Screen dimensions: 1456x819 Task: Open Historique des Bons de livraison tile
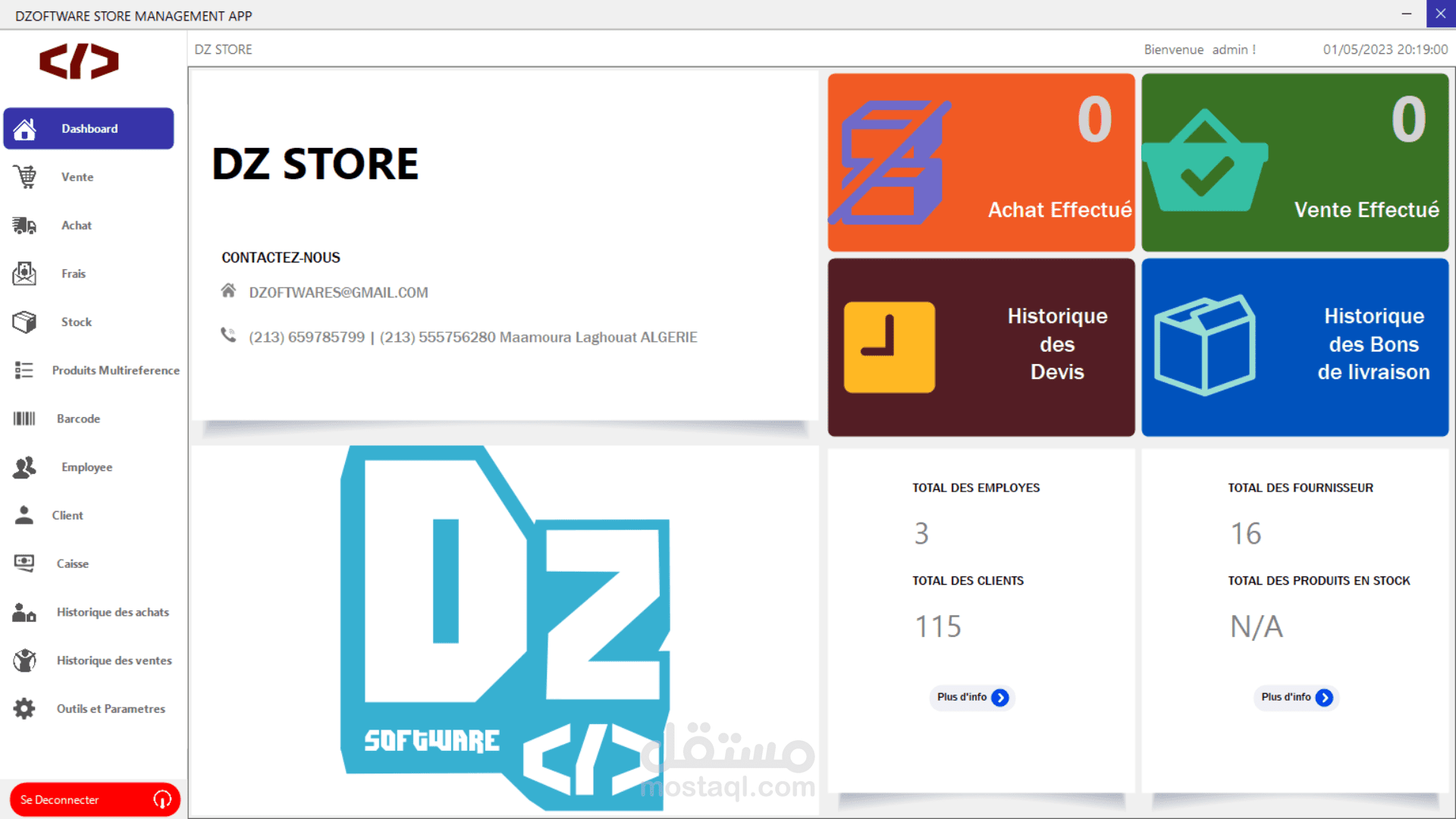1294,347
